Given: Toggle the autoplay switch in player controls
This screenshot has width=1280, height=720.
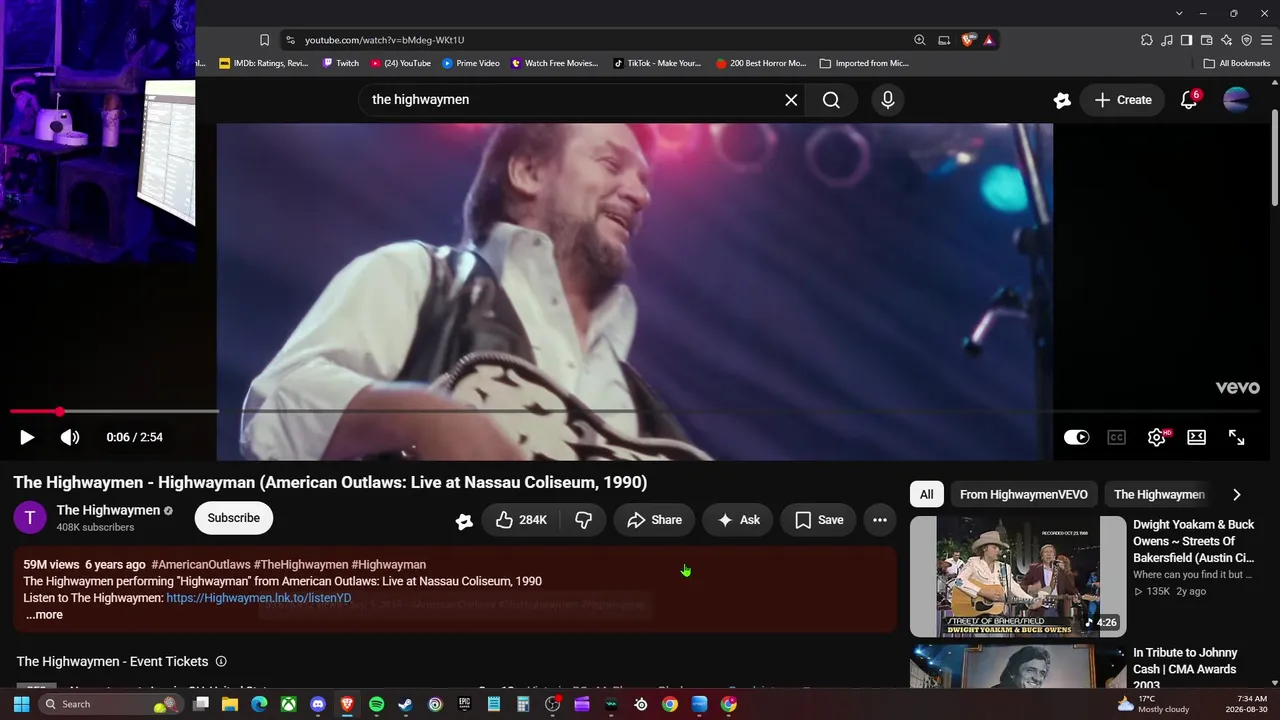Looking at the screenshot, I should 1076,437.
